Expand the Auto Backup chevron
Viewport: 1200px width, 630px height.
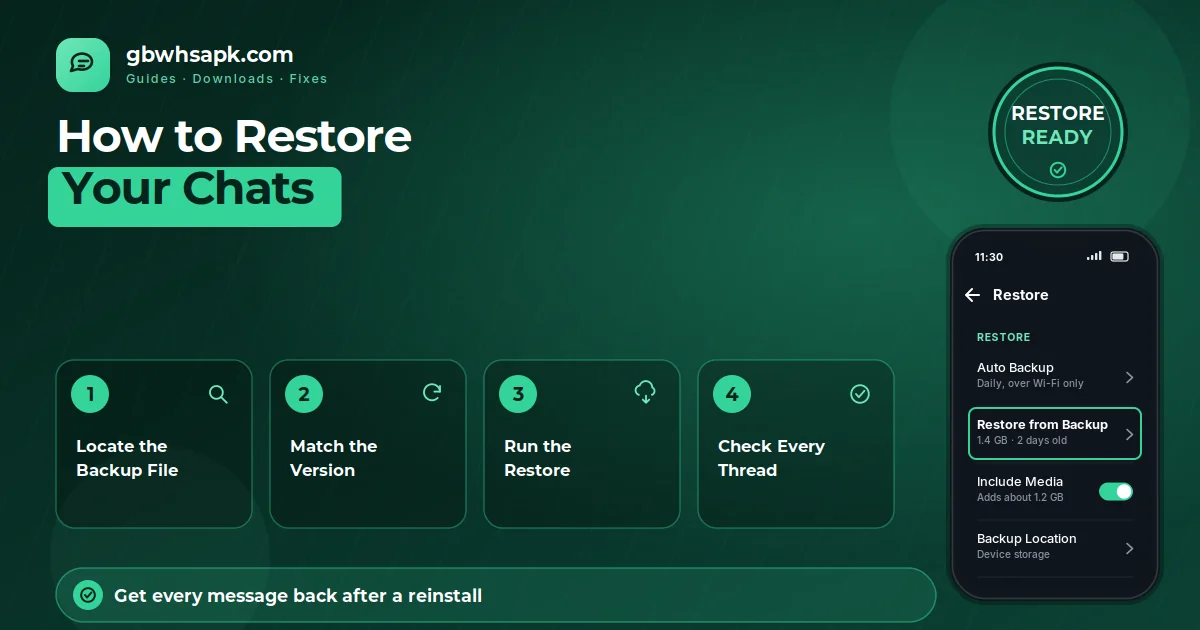(1129, 377)
